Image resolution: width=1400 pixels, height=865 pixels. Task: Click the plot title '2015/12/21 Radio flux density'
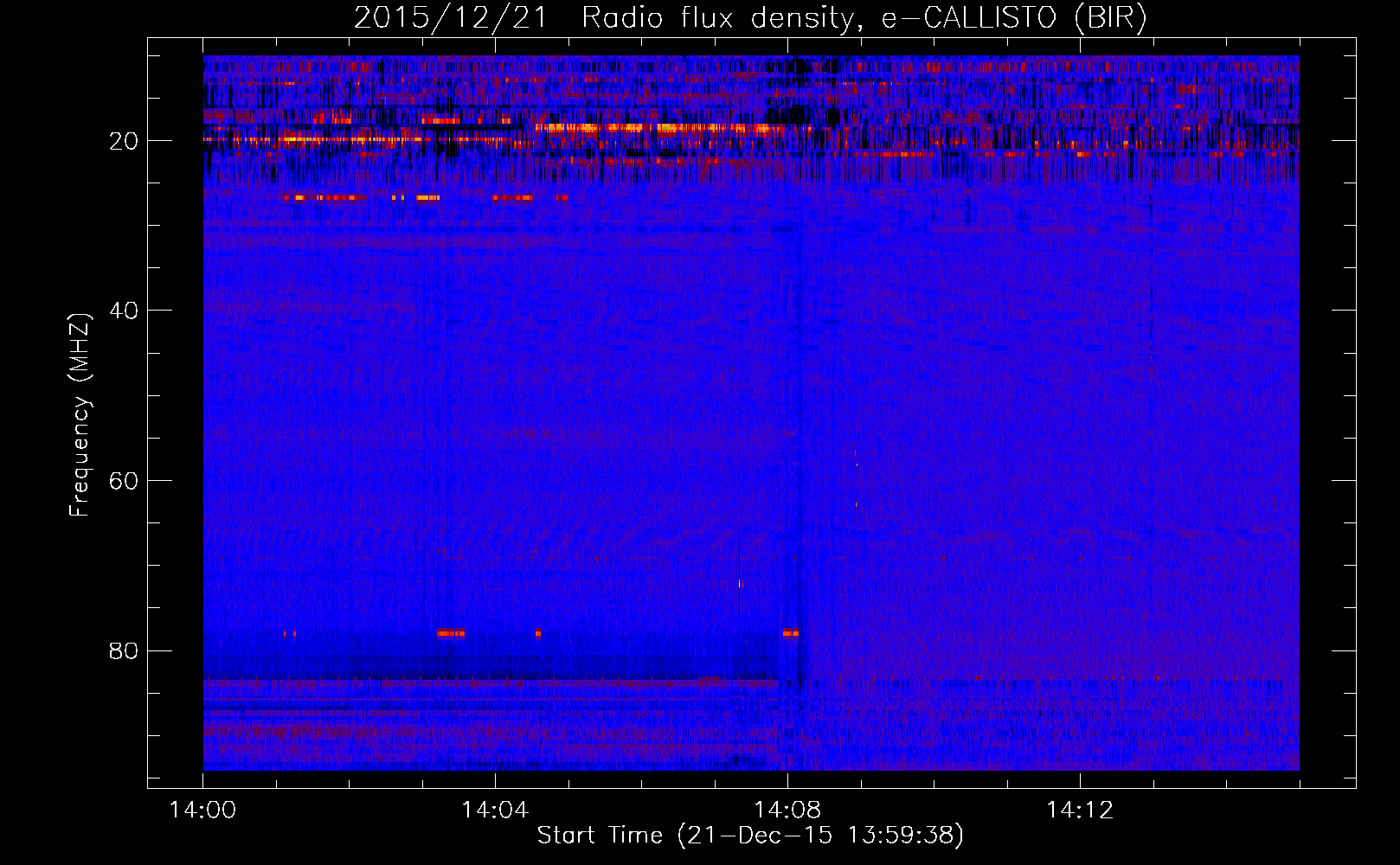750,18
